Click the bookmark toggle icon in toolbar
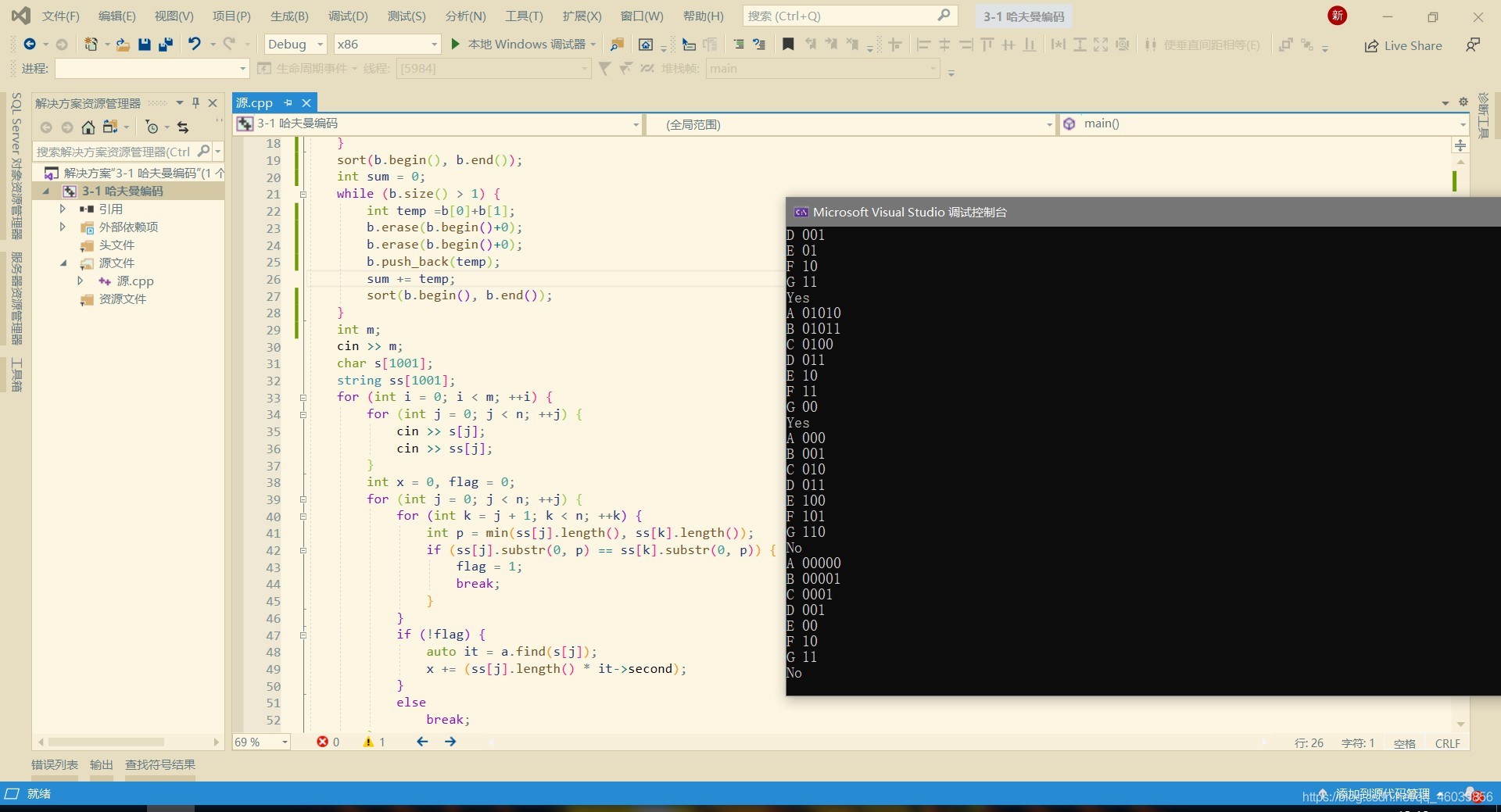The width and height of the screenshot is (1501, 812). (788, 45)
